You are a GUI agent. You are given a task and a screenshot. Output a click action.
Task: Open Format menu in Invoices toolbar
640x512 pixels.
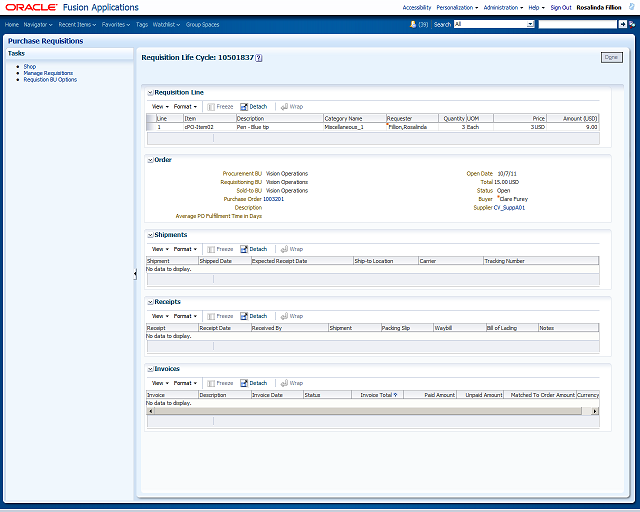[185, 383]
